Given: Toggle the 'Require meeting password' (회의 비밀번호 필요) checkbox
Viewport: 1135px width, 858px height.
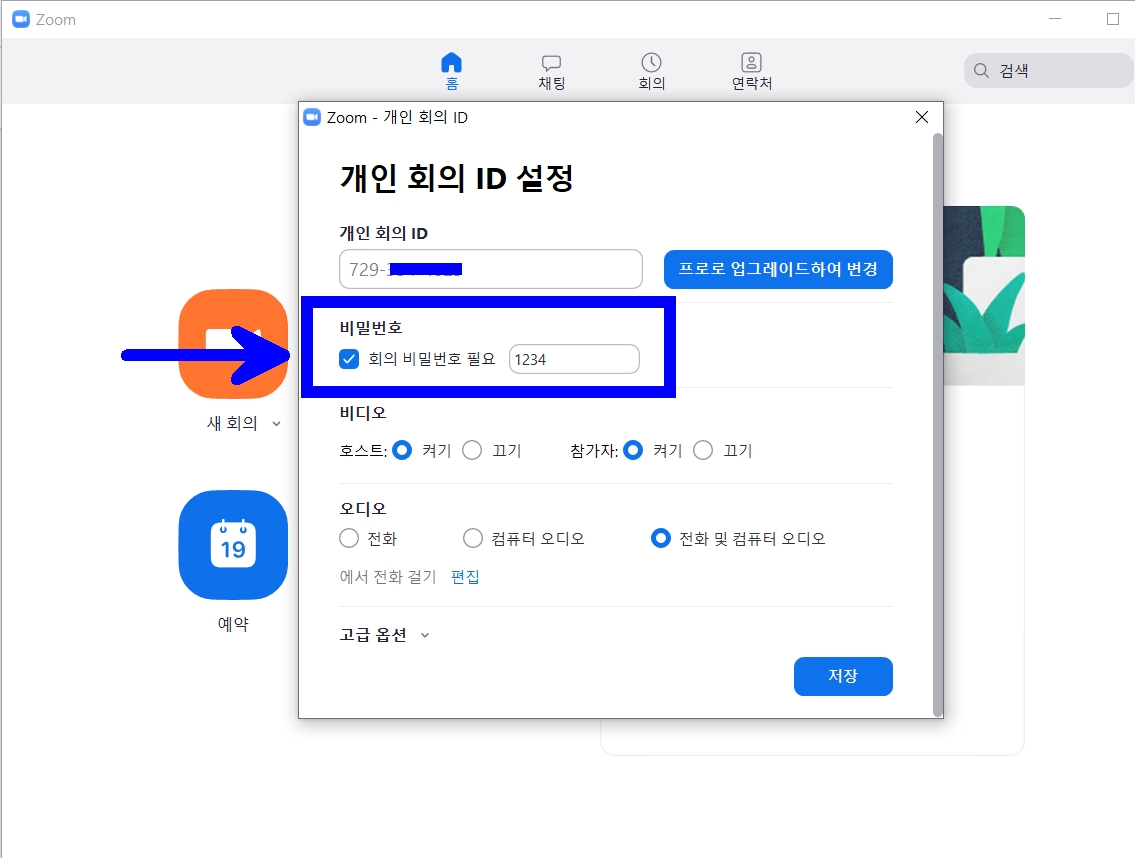Looking at the screenshot, I should coord(349,359).
